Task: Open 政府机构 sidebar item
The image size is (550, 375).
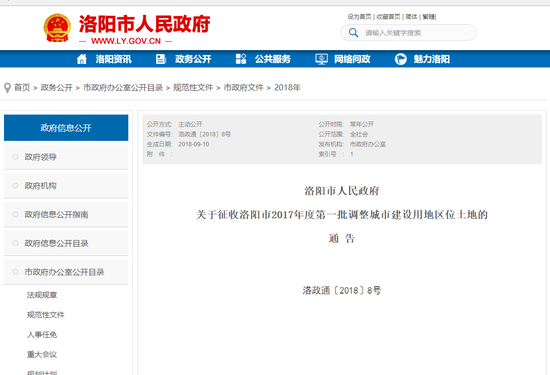Action: pos(66,186)
